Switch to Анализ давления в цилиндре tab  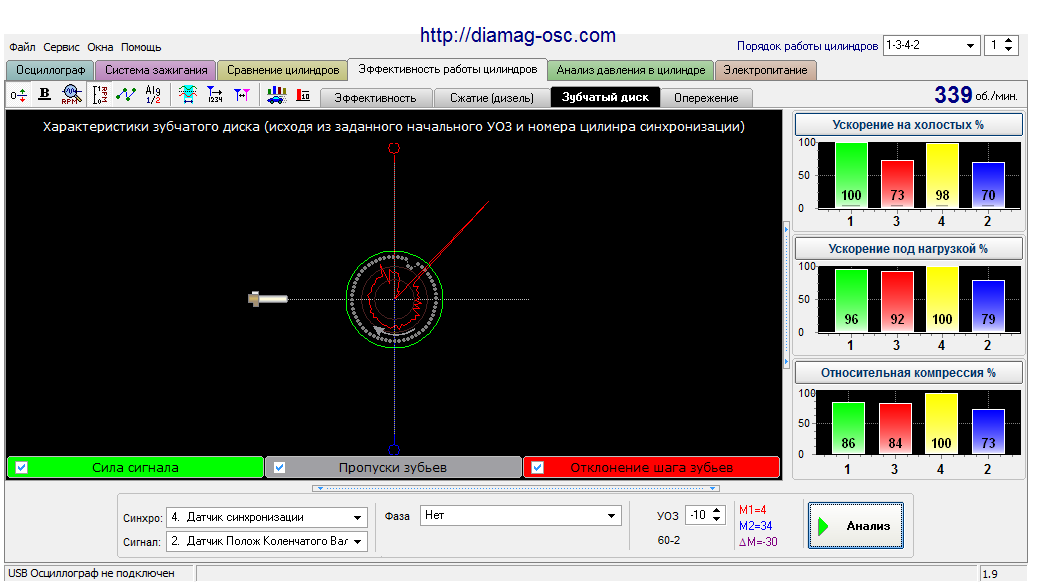pyautogui.click(x=631, y=70)
